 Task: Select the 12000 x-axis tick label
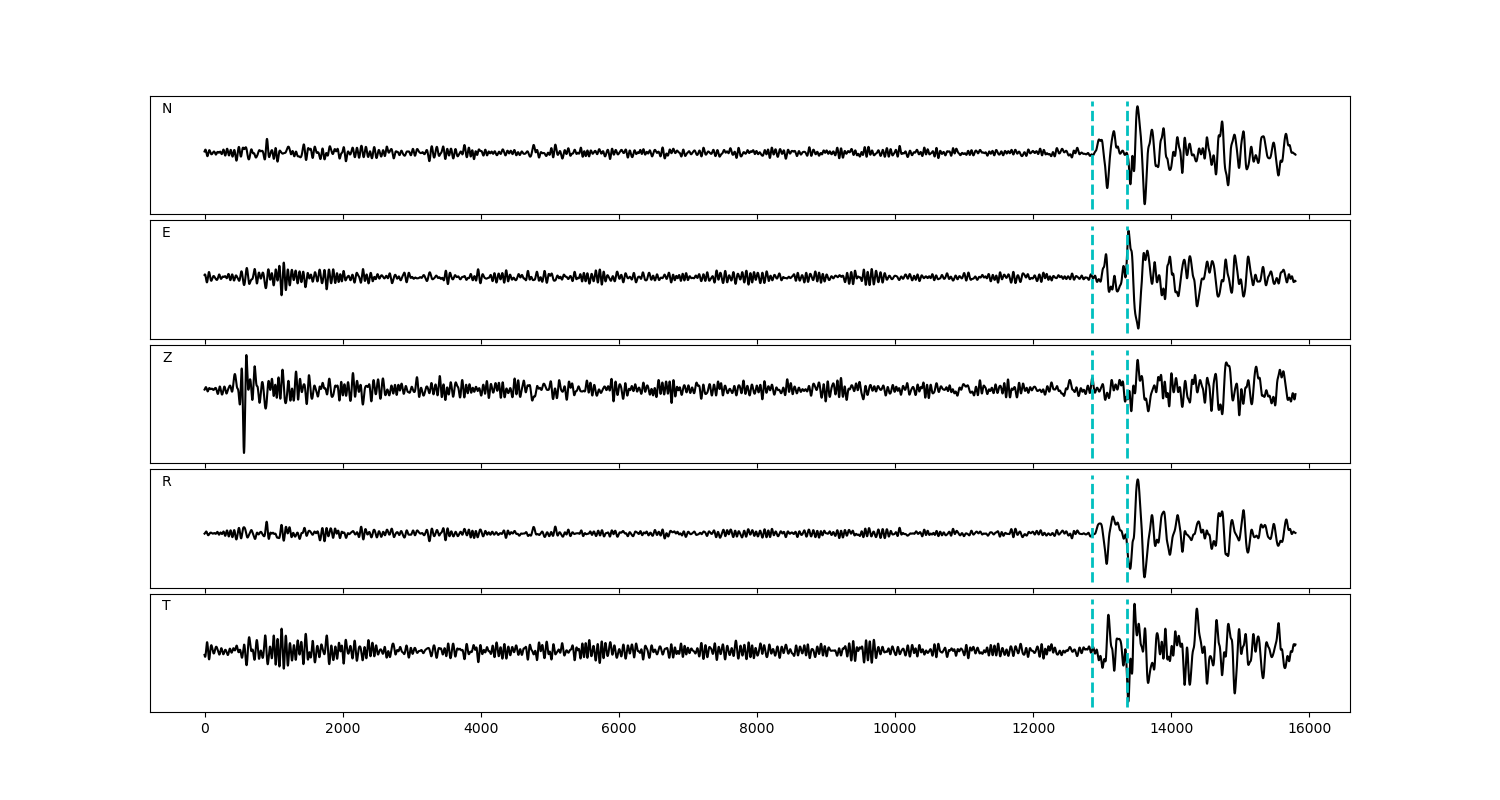(1033, 730)
